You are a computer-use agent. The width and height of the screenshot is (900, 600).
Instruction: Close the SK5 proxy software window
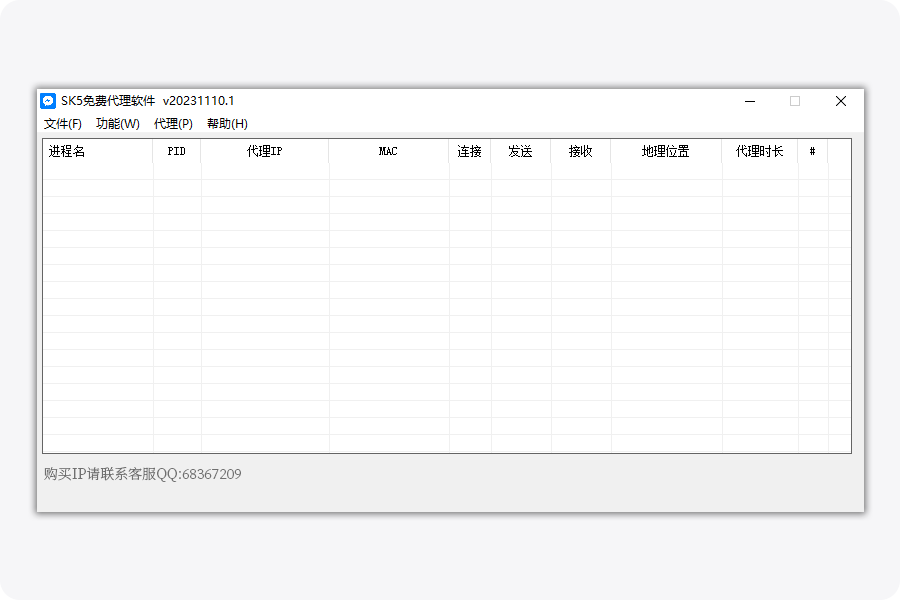point(841,101)
